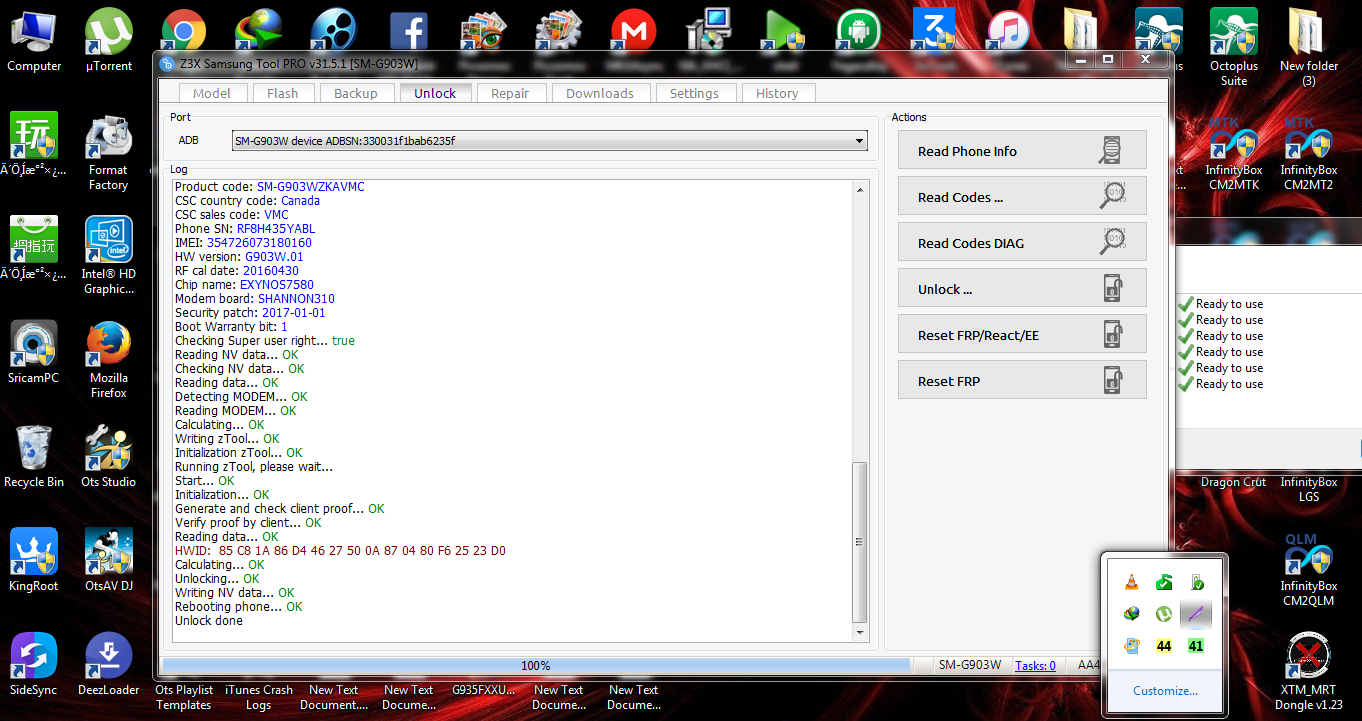Click the Read Phone Info button
The height and width of the screenshot is (721, 1362).
pos(1022,151)
